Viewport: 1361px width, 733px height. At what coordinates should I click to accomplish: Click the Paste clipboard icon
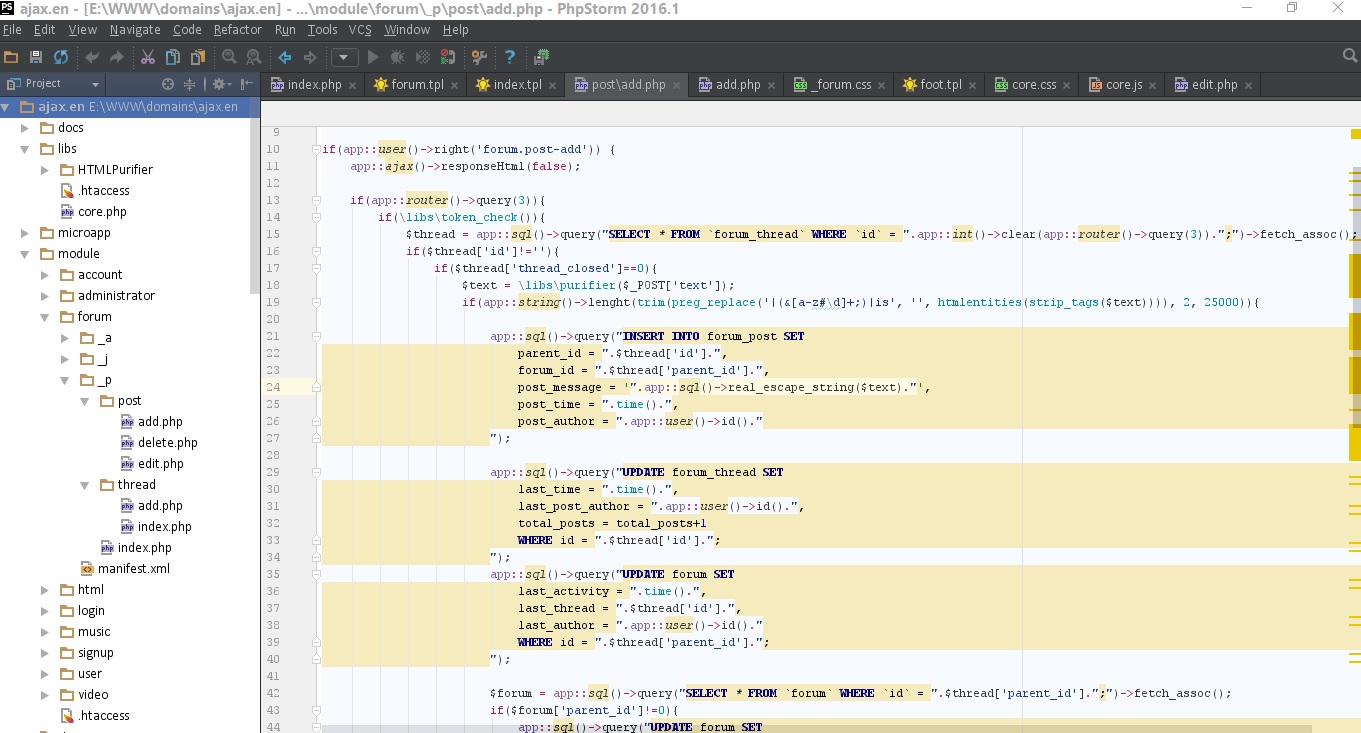[x=198, y=57]
